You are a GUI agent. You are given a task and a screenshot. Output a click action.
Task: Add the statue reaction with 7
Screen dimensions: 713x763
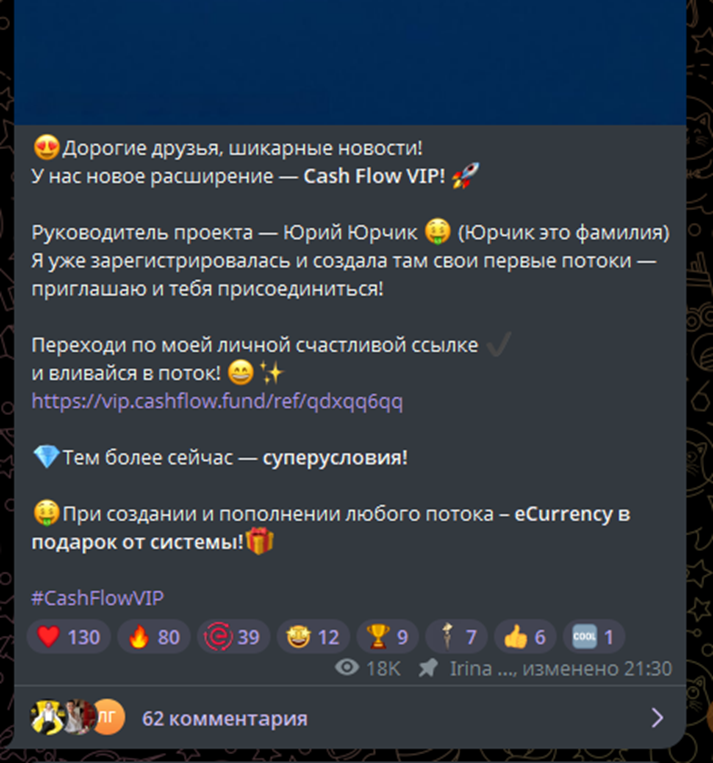tap(457, 636)
